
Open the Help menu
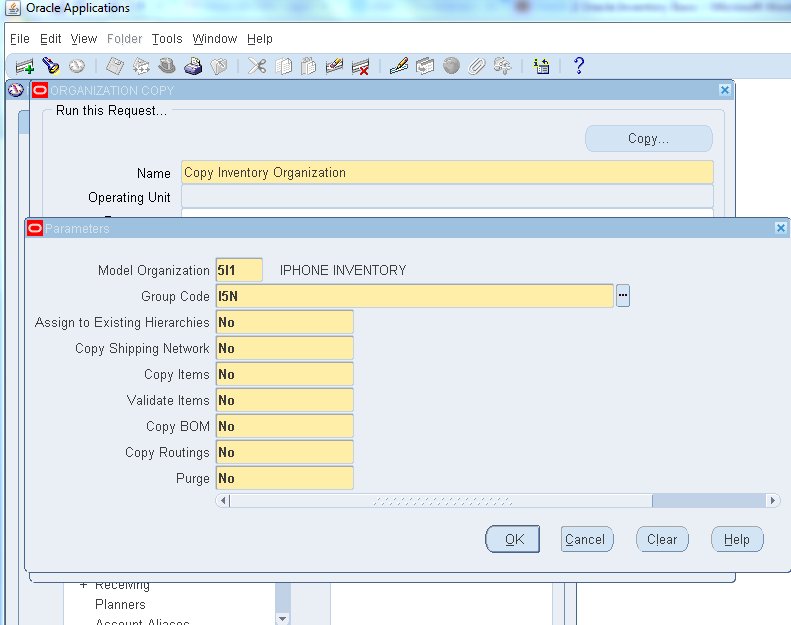[260, 39]
